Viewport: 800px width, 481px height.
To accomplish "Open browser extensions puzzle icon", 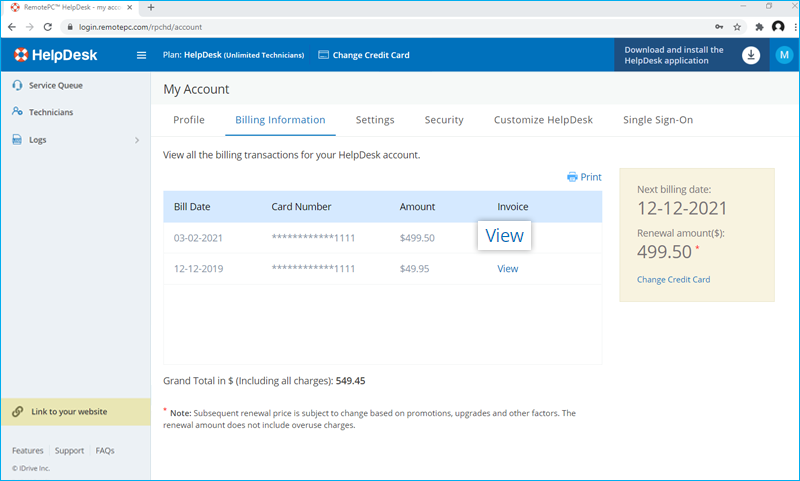I will click(758, 27).
